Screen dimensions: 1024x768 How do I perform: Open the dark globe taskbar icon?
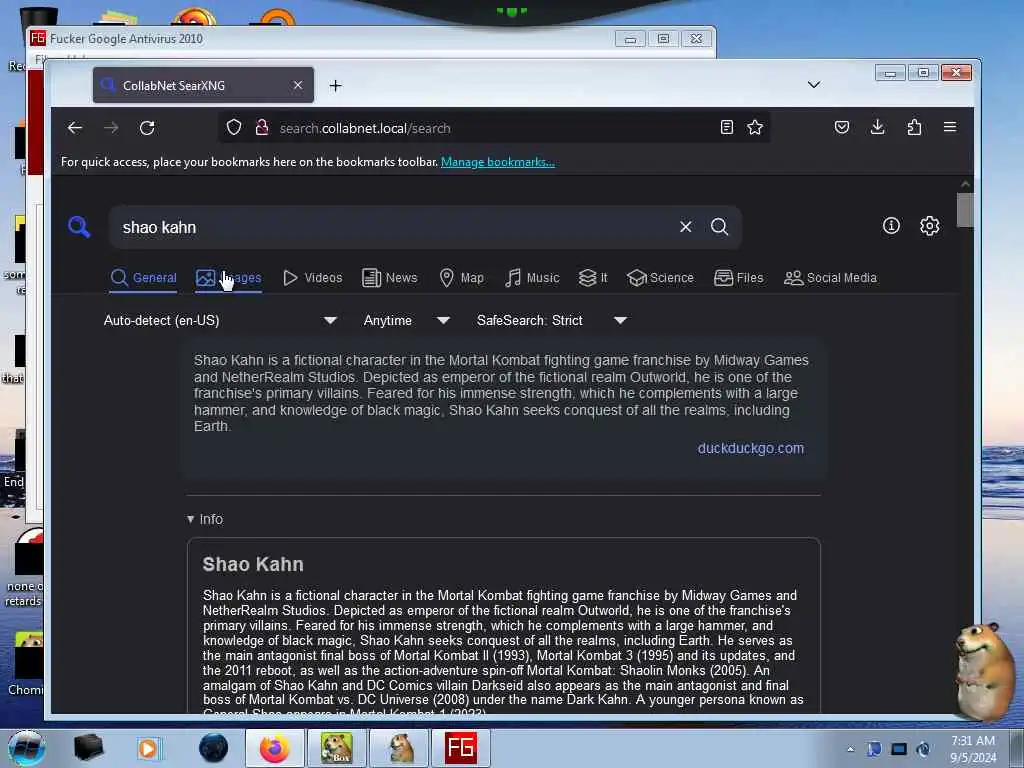click(x=213, y=748)
